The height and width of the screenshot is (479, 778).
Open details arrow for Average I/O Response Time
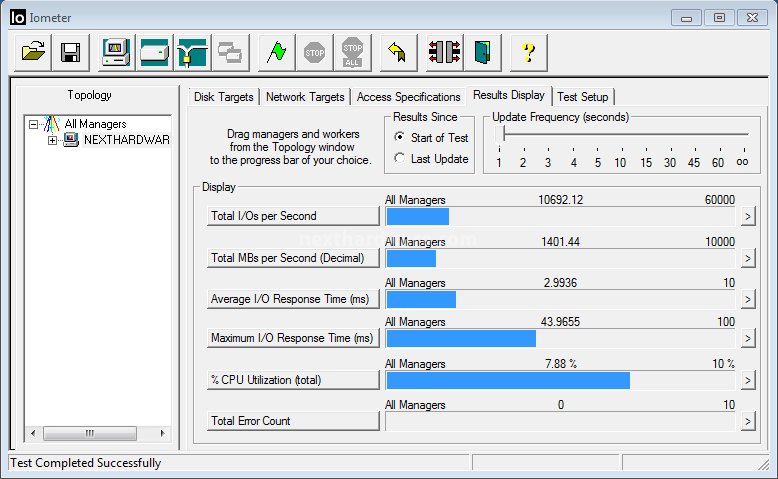(748, 299)
